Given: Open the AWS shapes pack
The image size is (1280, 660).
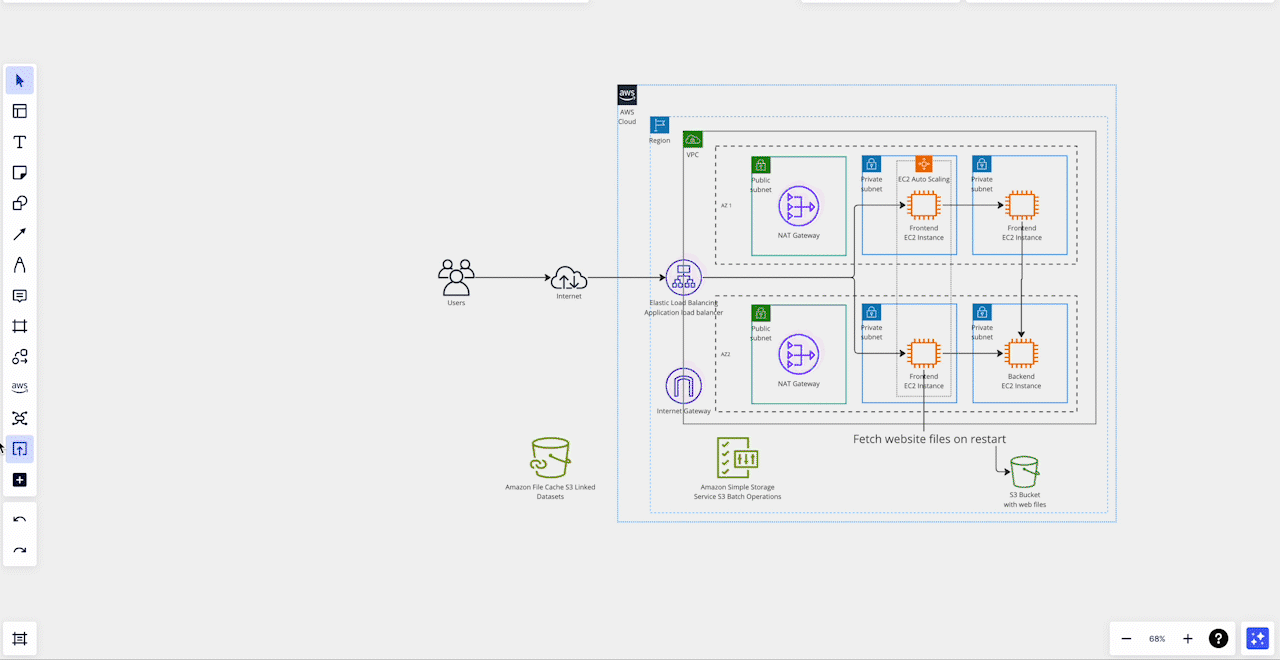Looking at the screenshot, I should pyautogui.click(x=20, y=387).
